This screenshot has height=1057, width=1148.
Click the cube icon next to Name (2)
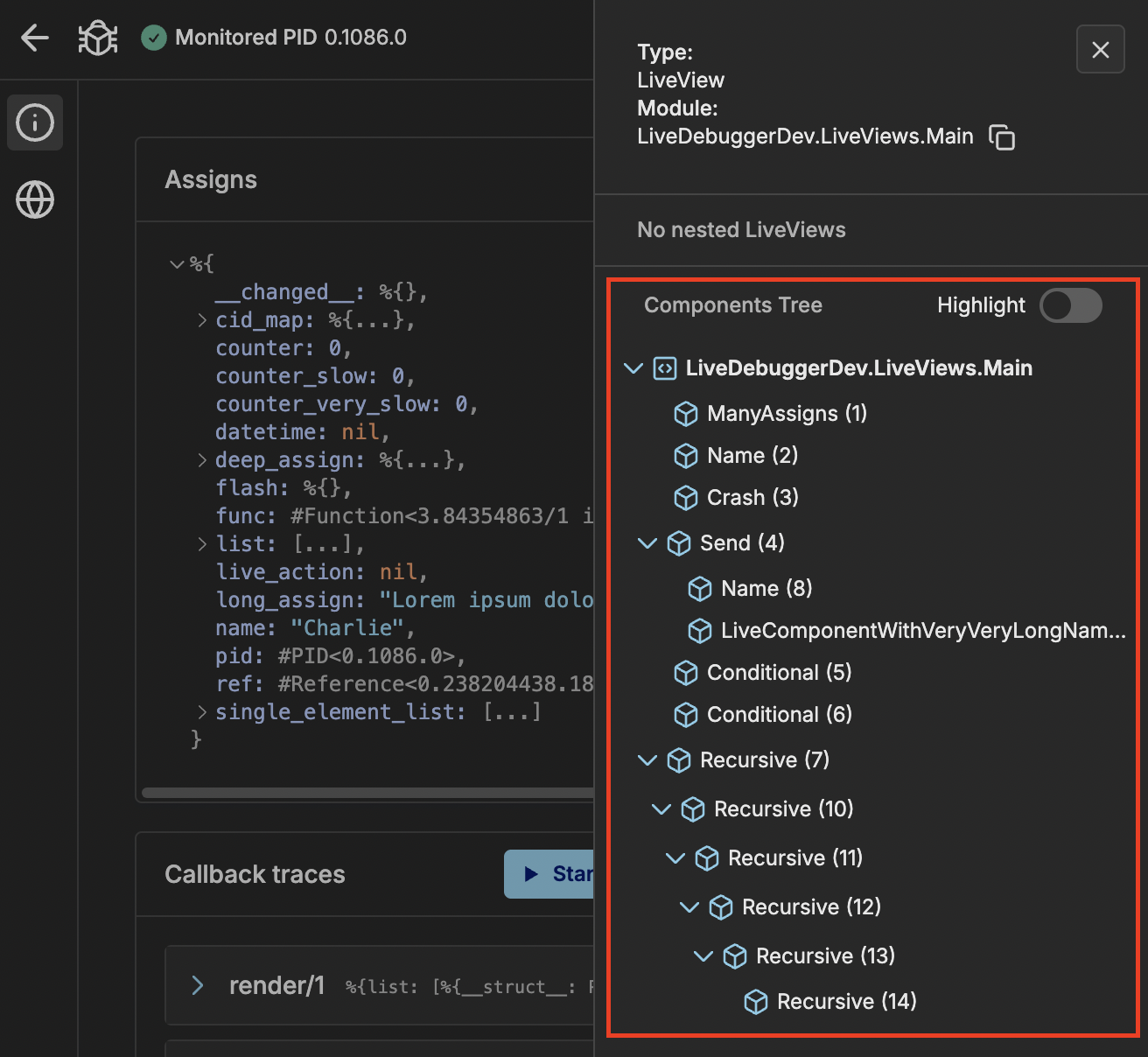[686, 456]
